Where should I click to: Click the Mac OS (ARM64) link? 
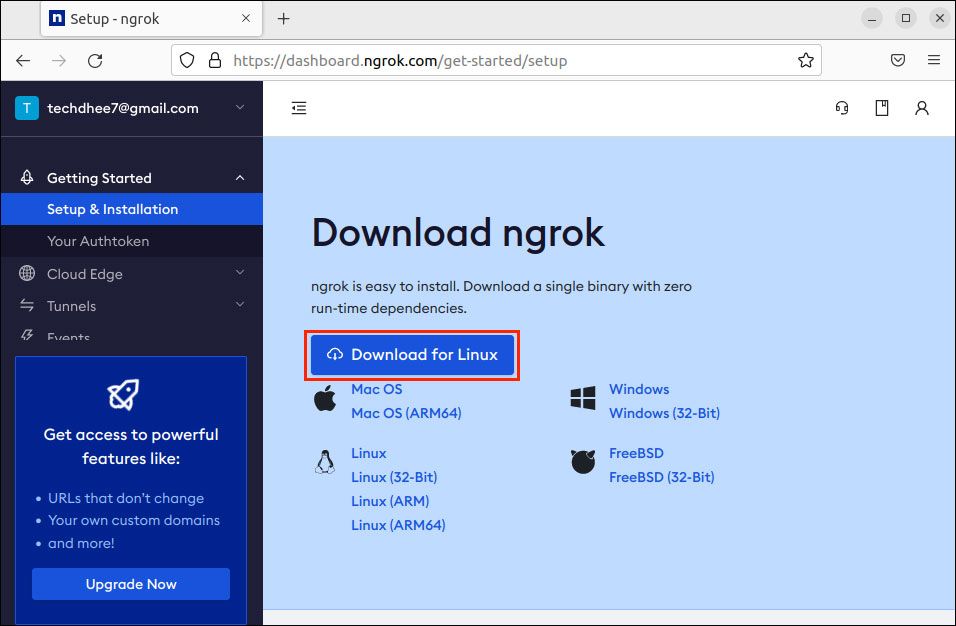pyautogui.click(x=406, y=413)
